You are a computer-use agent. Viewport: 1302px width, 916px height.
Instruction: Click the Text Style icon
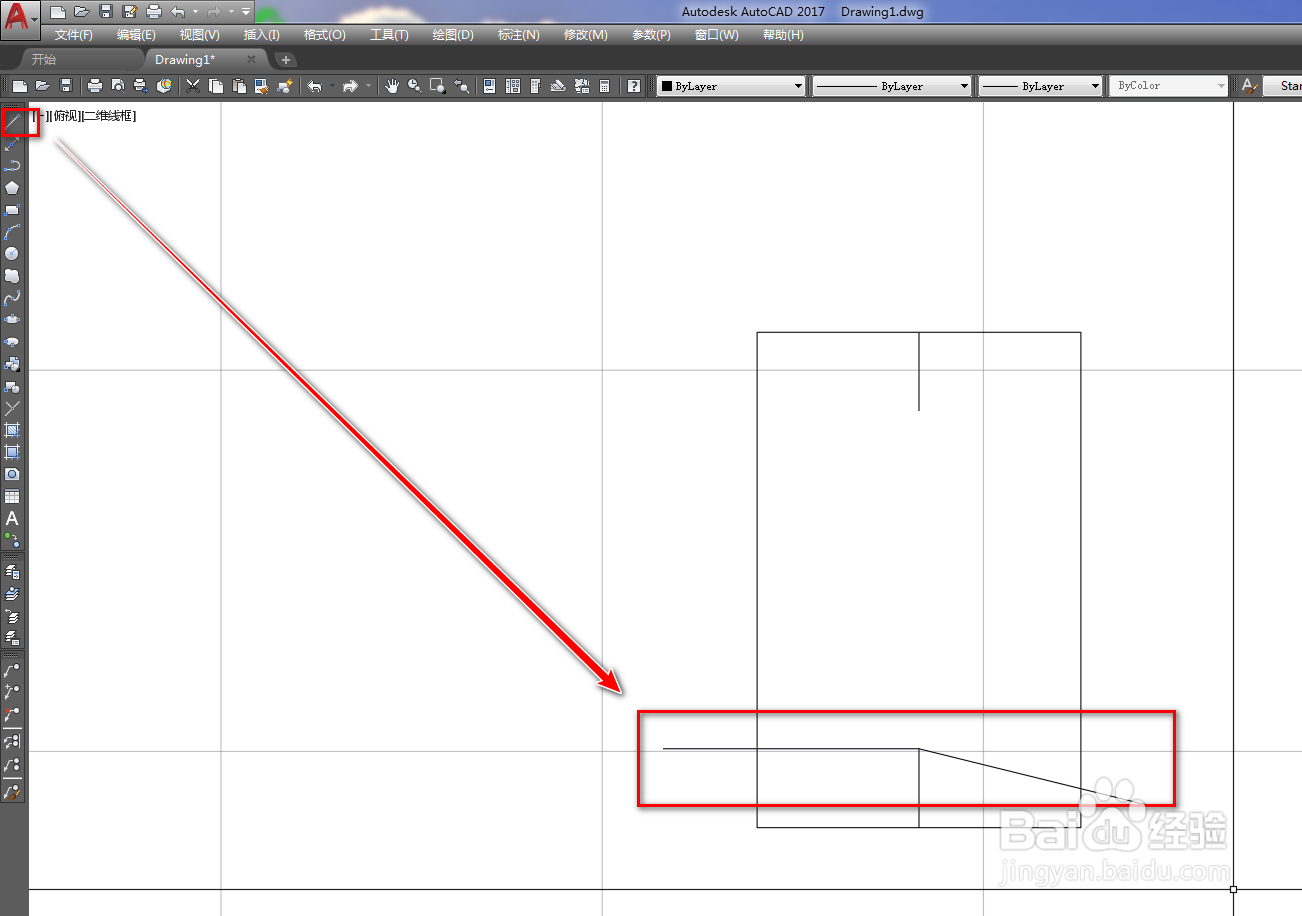tap(1249, 86)
